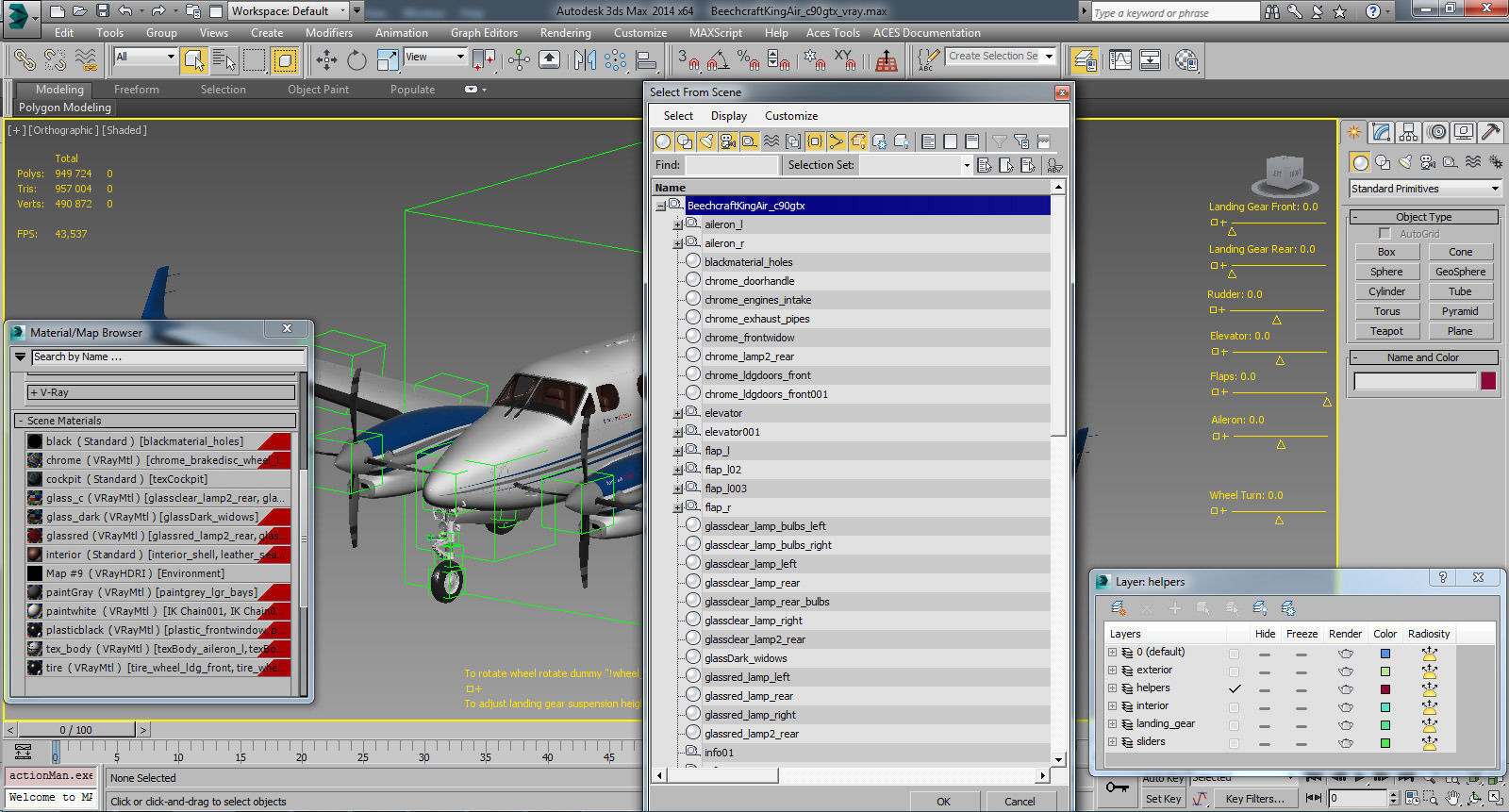Click the Set Key button
The image size is (1509, 812).
point(1163,799)
